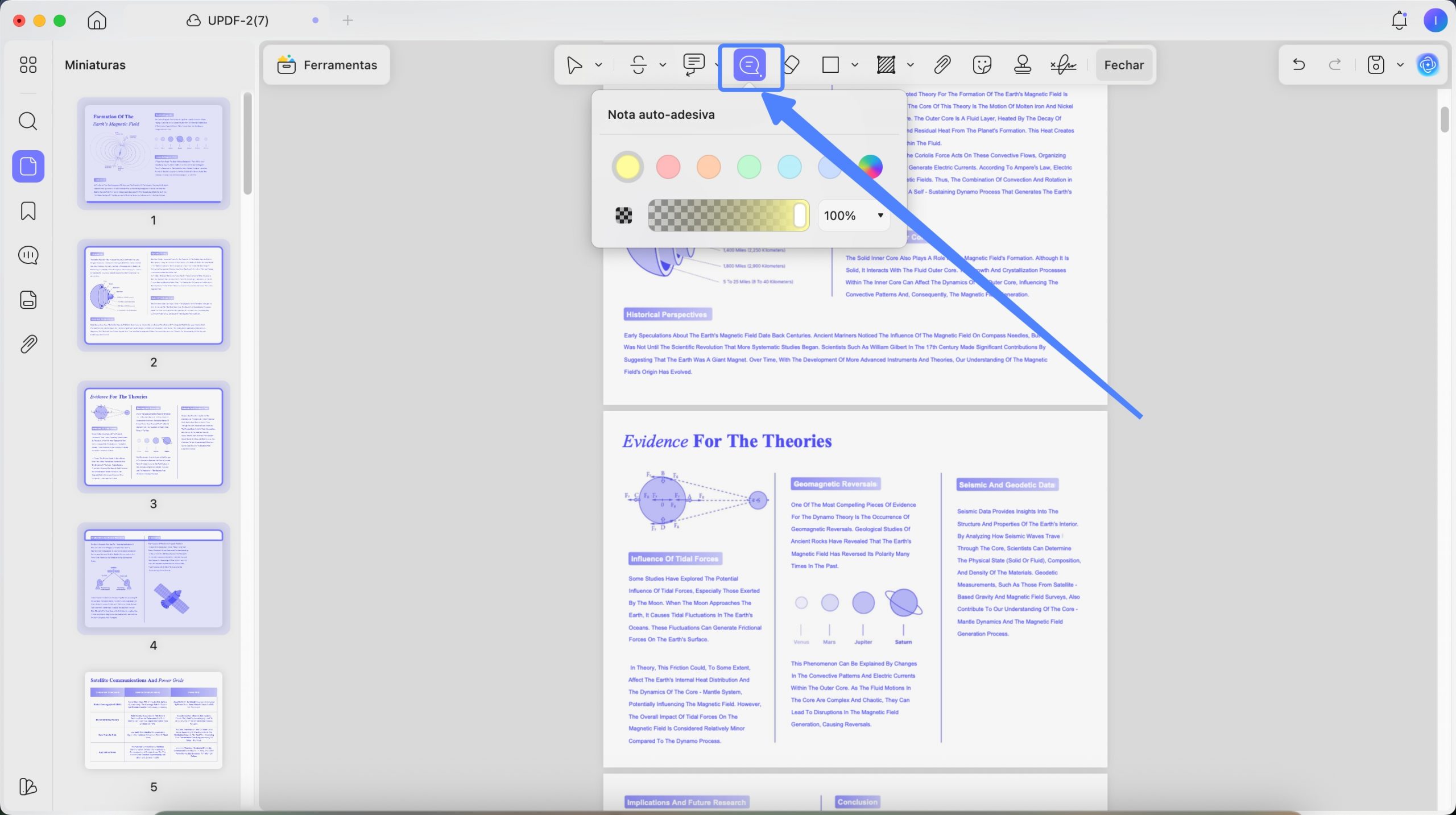Screen dimensions: 1456x815
Task: Select the hatched area tool
Action: point(886,65)
